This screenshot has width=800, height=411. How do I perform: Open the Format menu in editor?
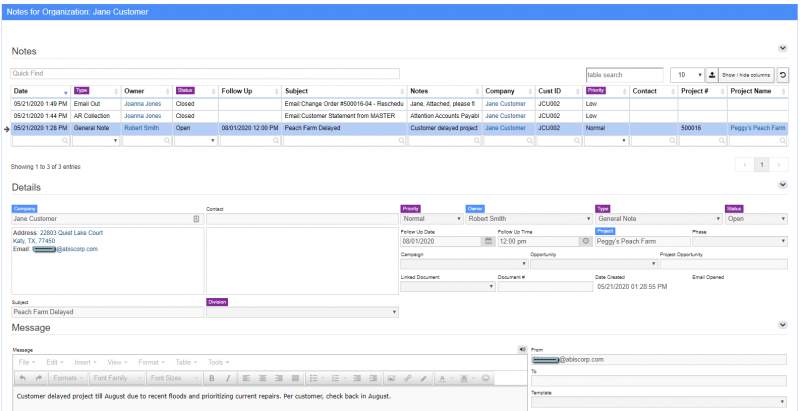(x=151, y=362)
